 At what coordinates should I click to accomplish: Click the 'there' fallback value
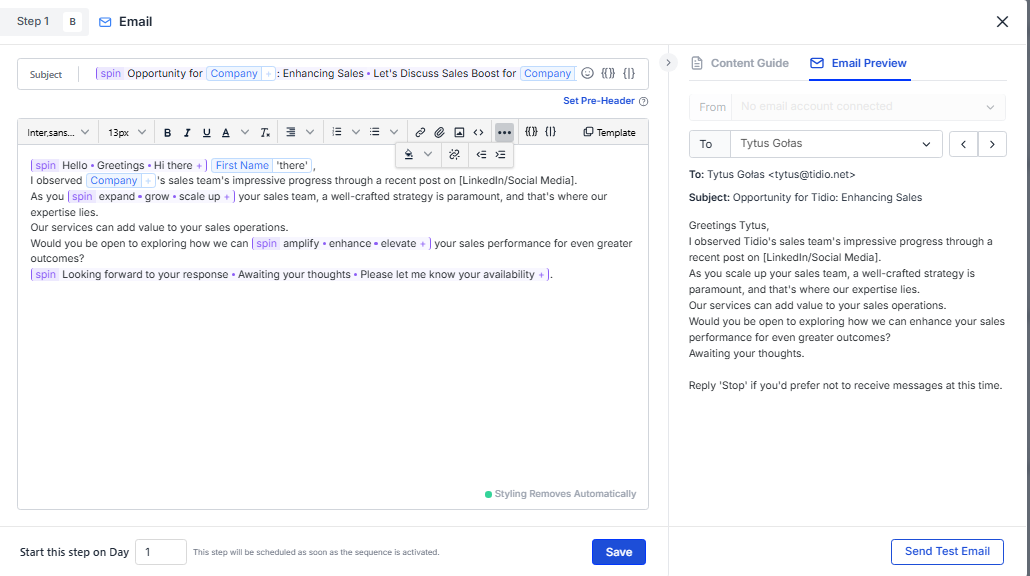(292, 166)
